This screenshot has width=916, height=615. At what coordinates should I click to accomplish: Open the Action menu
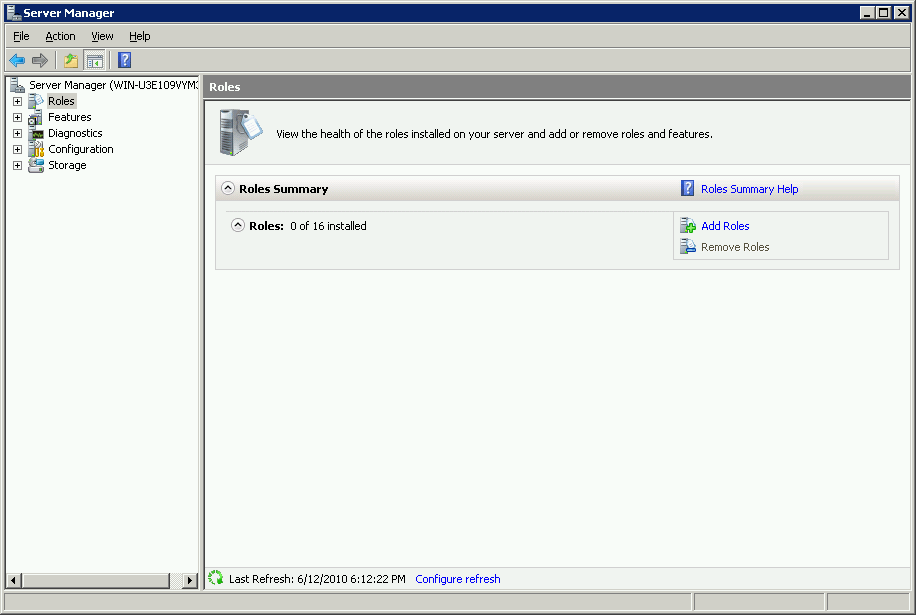[60, 36]
